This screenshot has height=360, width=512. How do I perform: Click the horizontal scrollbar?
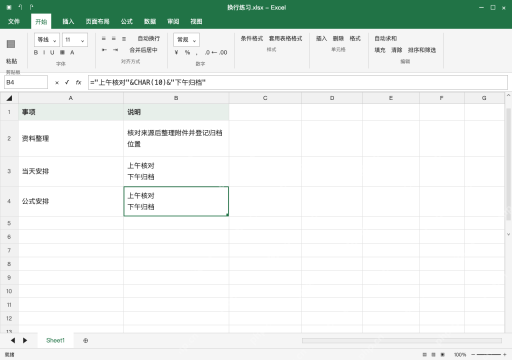click(x=402, y=340)
